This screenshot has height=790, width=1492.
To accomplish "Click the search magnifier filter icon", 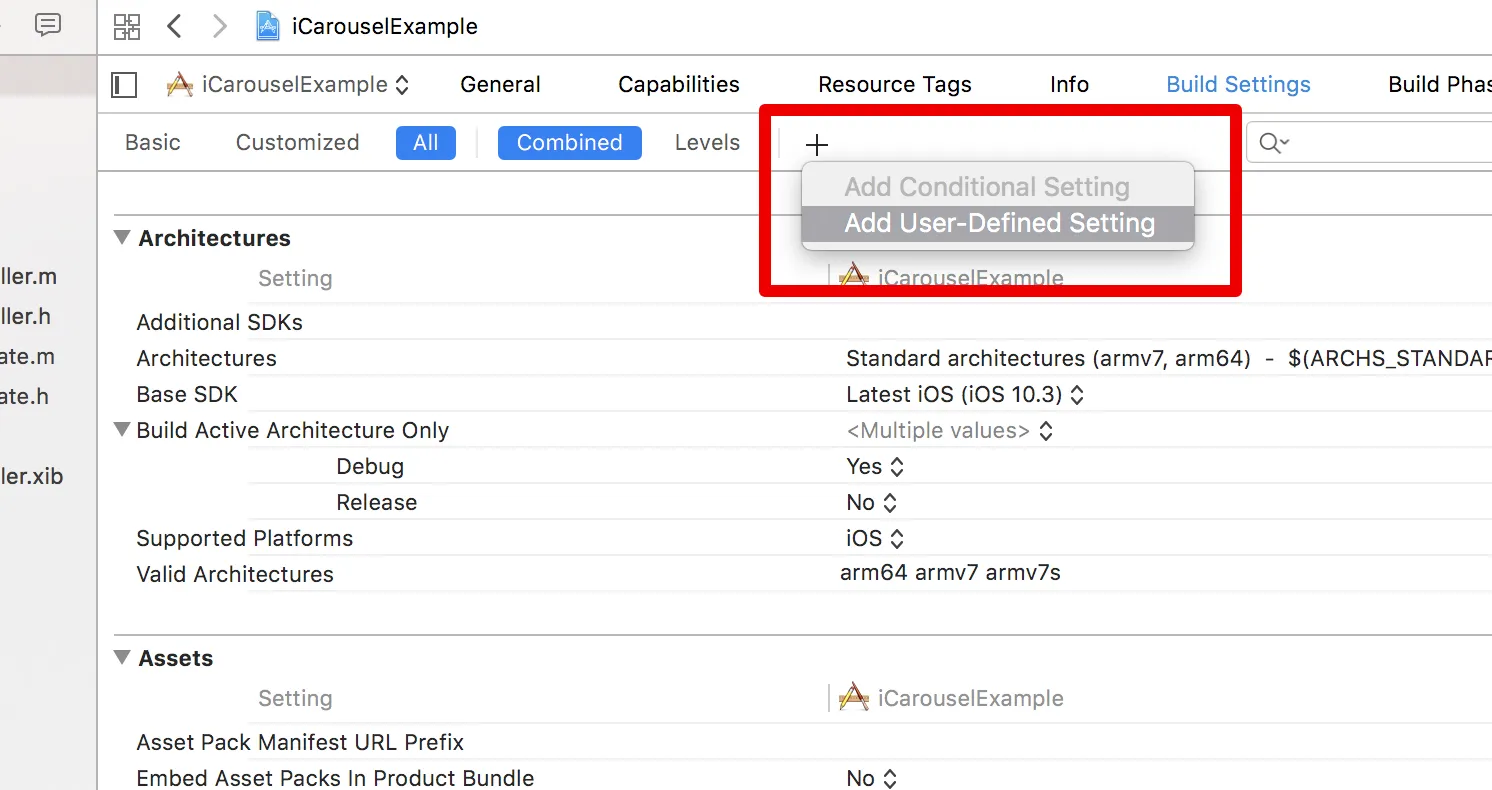I will 1273,143.
